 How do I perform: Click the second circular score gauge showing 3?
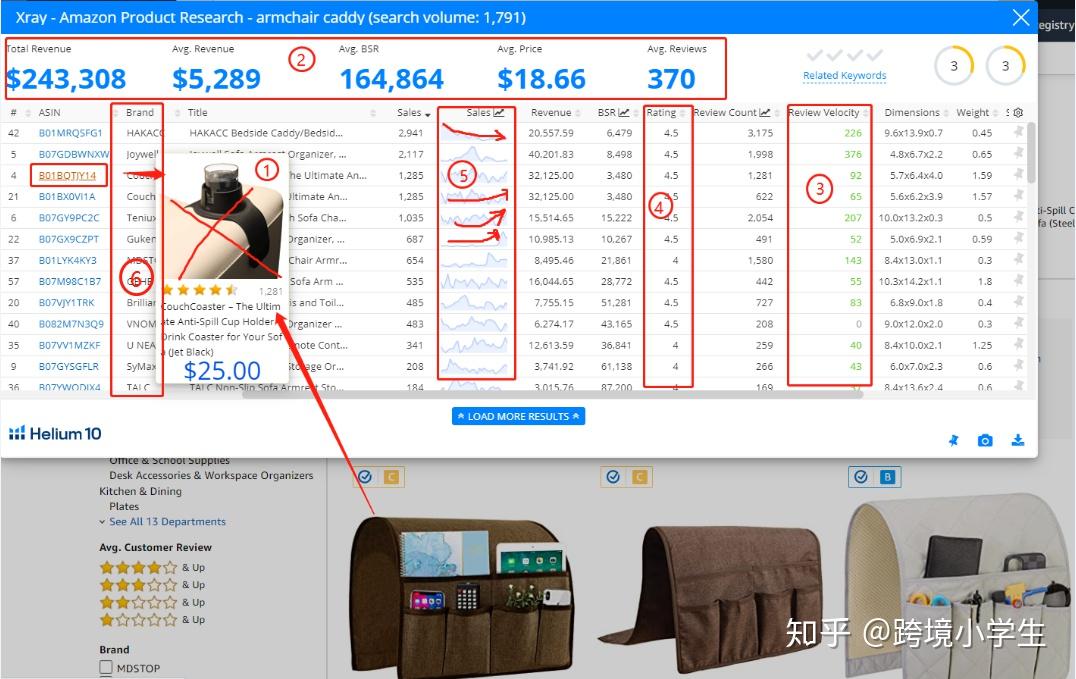point(1005,66)
